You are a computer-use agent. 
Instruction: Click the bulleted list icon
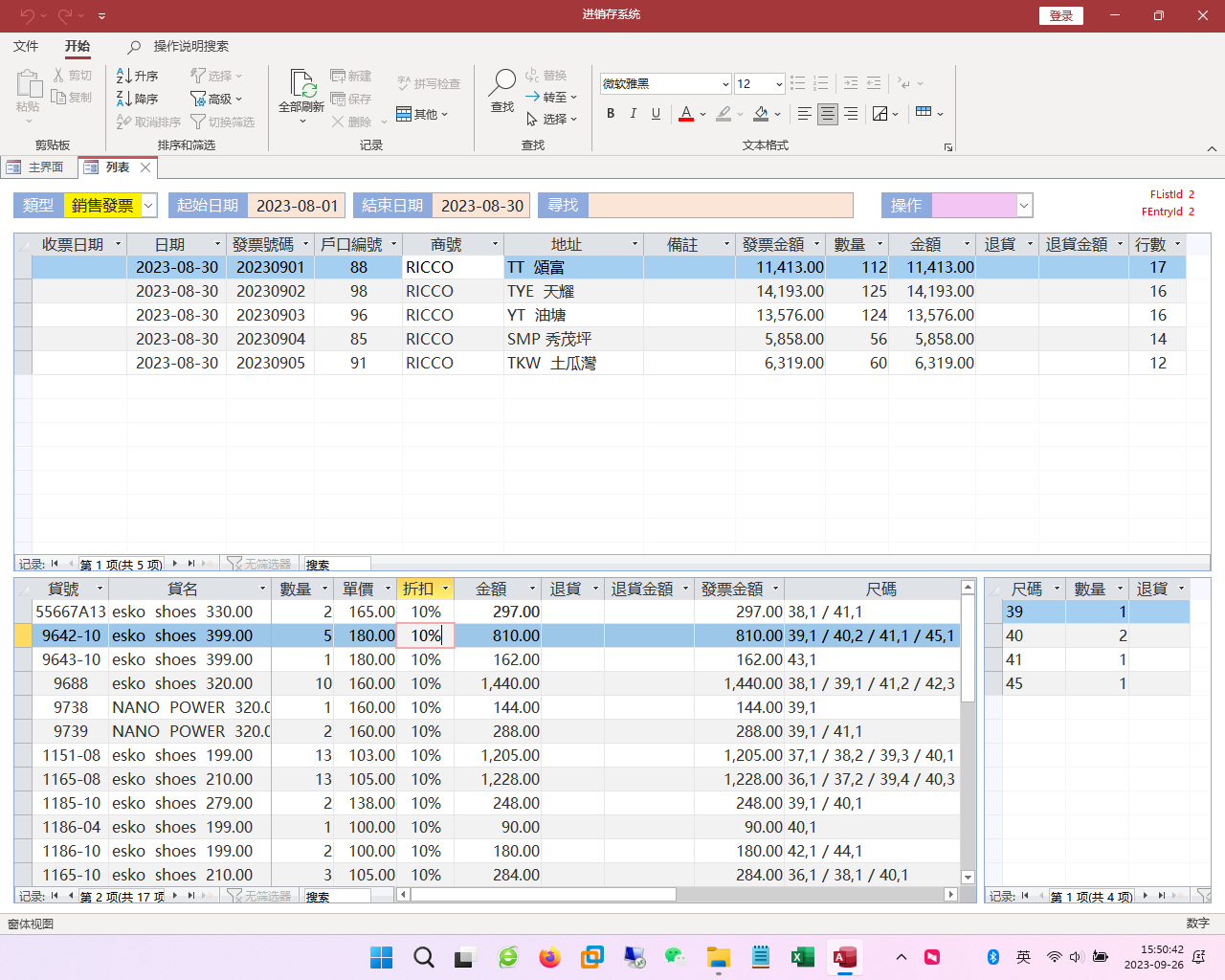tap(797, 83)
